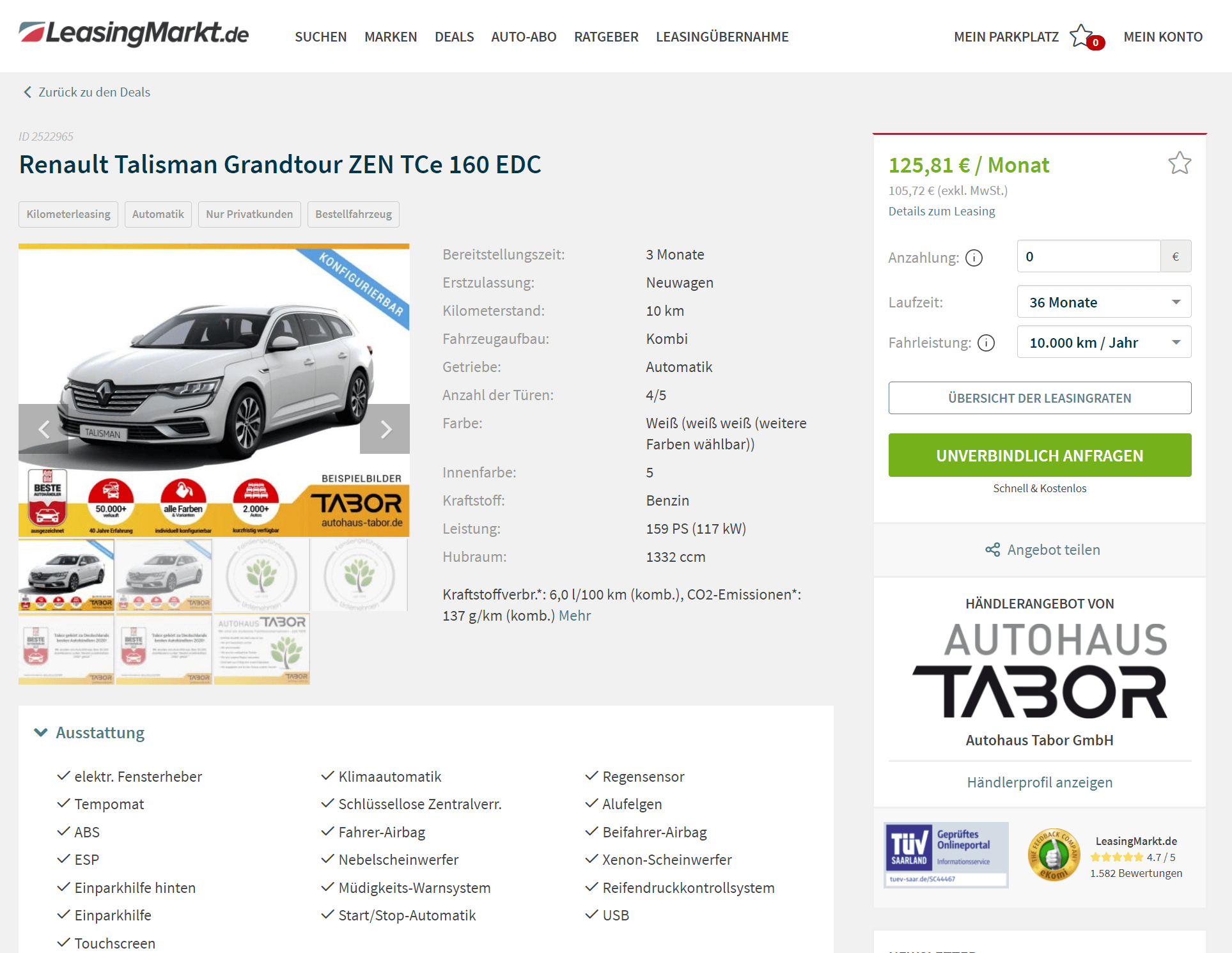Click the Mehr link after CO2 emissions
The height and width of the screenshot is (953, 1232).
click(x=575, y=616)
